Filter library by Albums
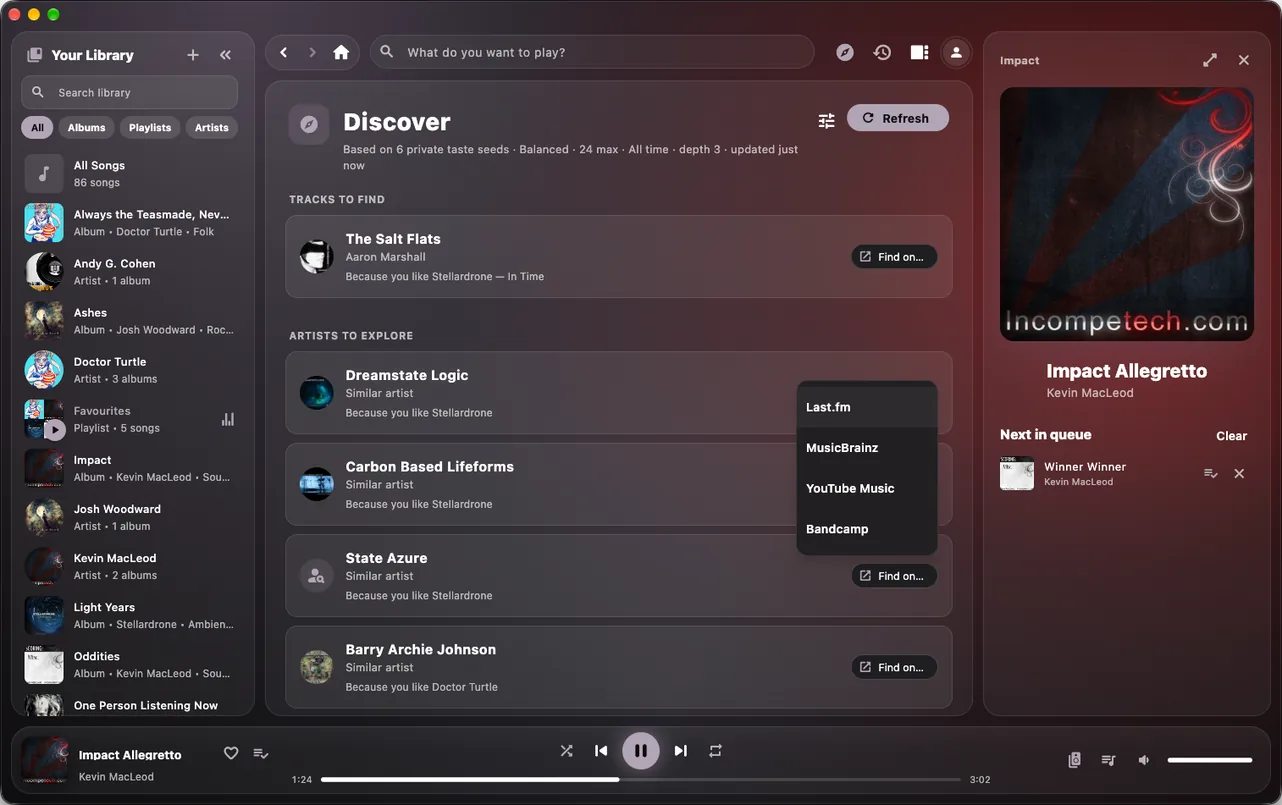Screen dimensions: 1282x805 86,127
